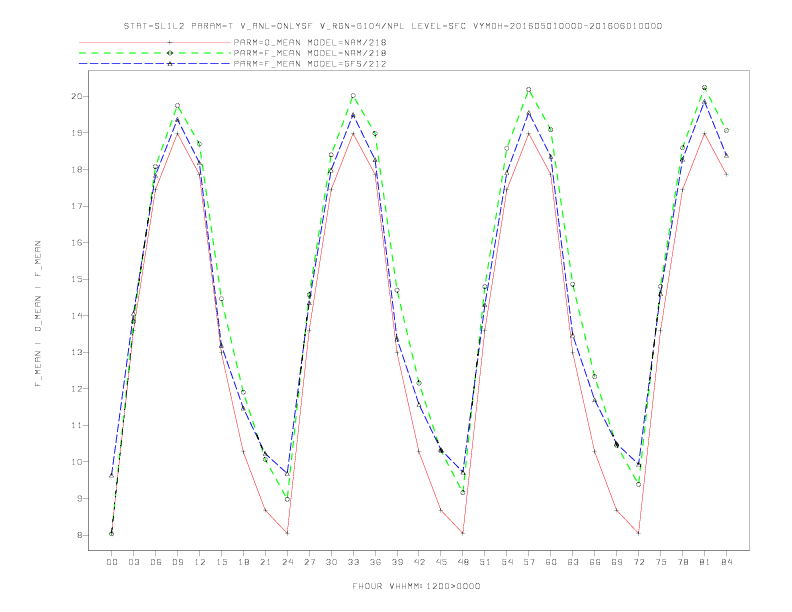This screenshot has width=792, height=612.
Task: Click x-axis tick label 84
Action: tap(727, 562)
